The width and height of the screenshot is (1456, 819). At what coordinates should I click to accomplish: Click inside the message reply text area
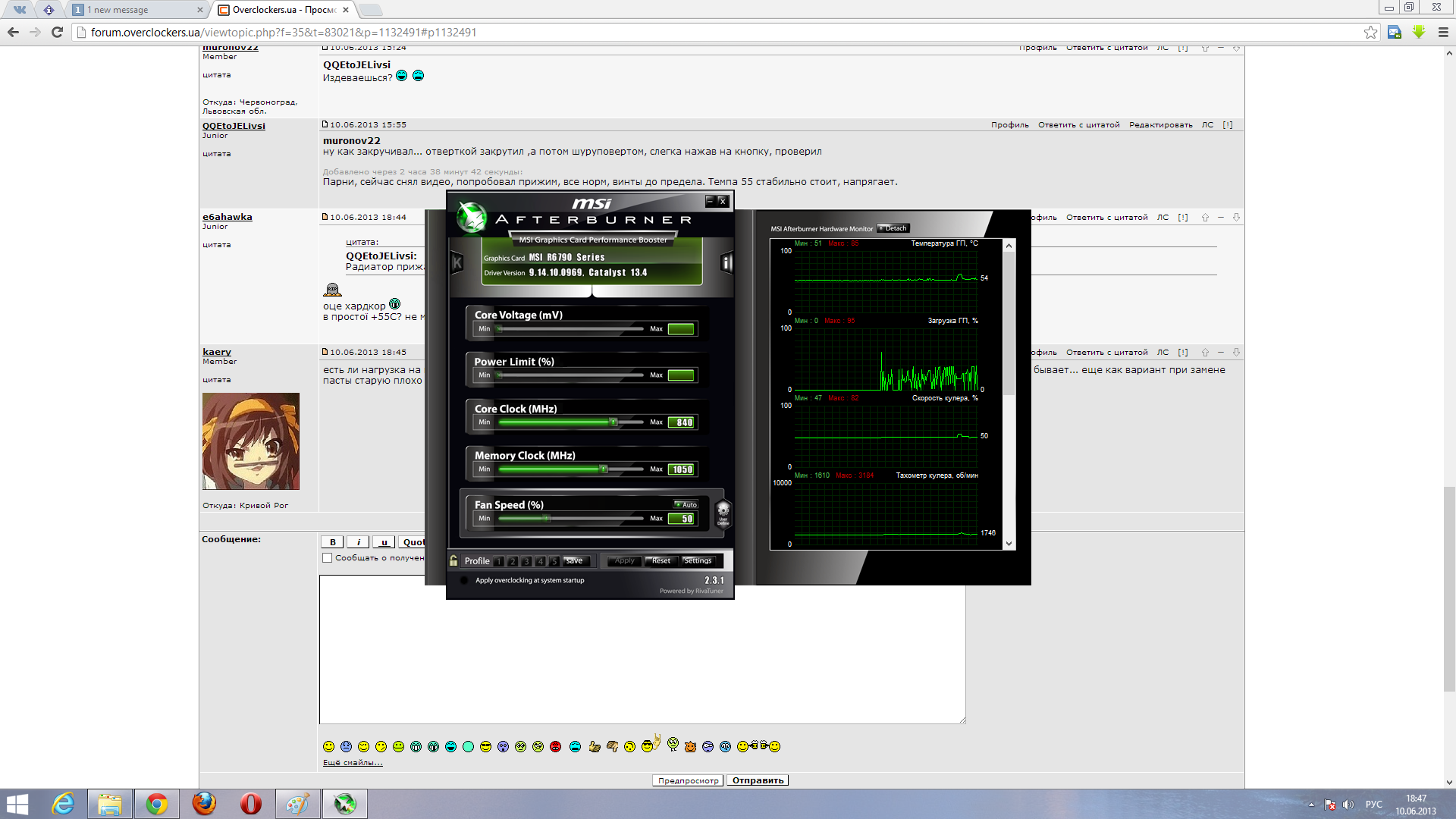coord(642,649)
